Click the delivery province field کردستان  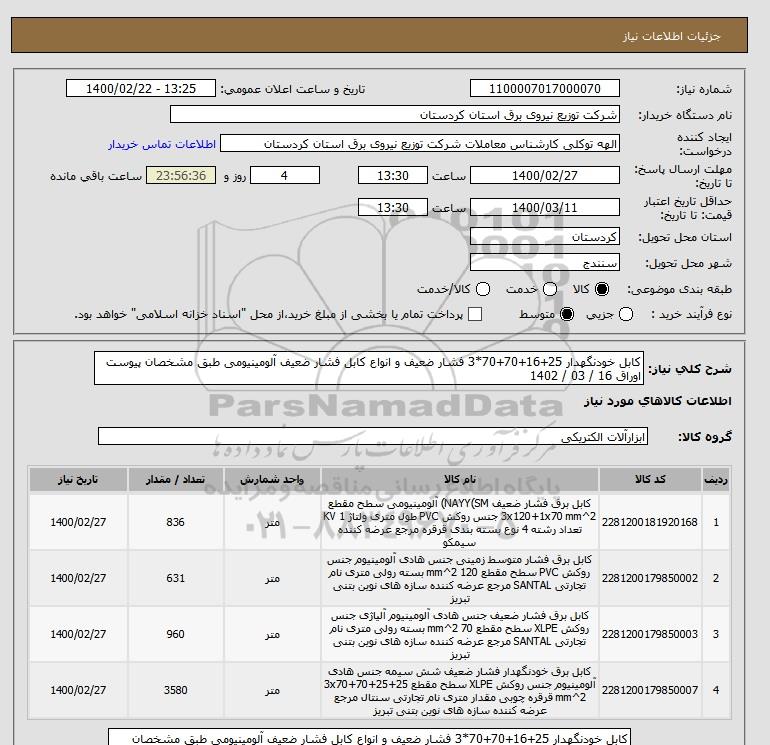(x=545, y=237)
